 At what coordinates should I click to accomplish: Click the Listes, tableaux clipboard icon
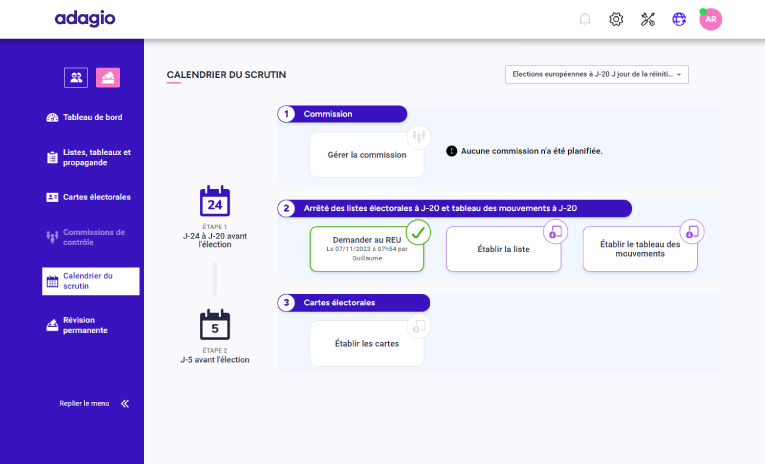(x=52, y=158)
